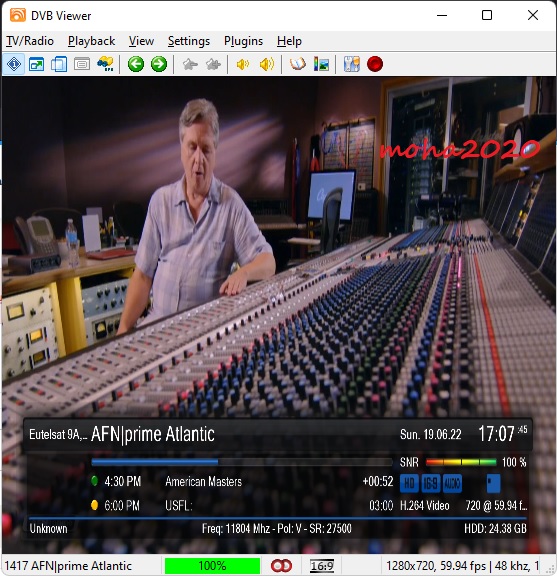Click the green 100% signal level bar

pyautogui.click(x=212, y=566)
